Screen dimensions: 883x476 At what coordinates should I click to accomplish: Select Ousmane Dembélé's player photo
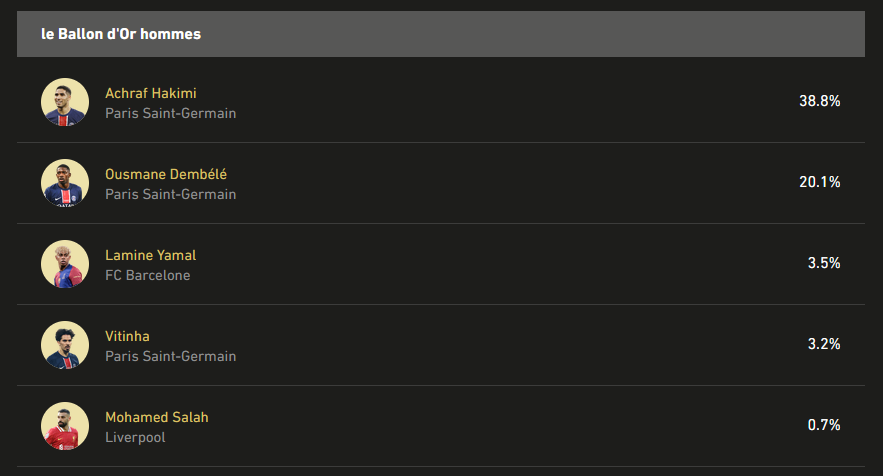(65, 183)
